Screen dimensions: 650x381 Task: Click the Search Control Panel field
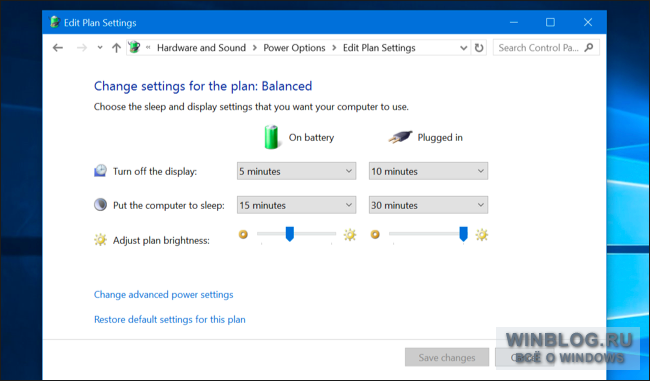coord(546,48)
